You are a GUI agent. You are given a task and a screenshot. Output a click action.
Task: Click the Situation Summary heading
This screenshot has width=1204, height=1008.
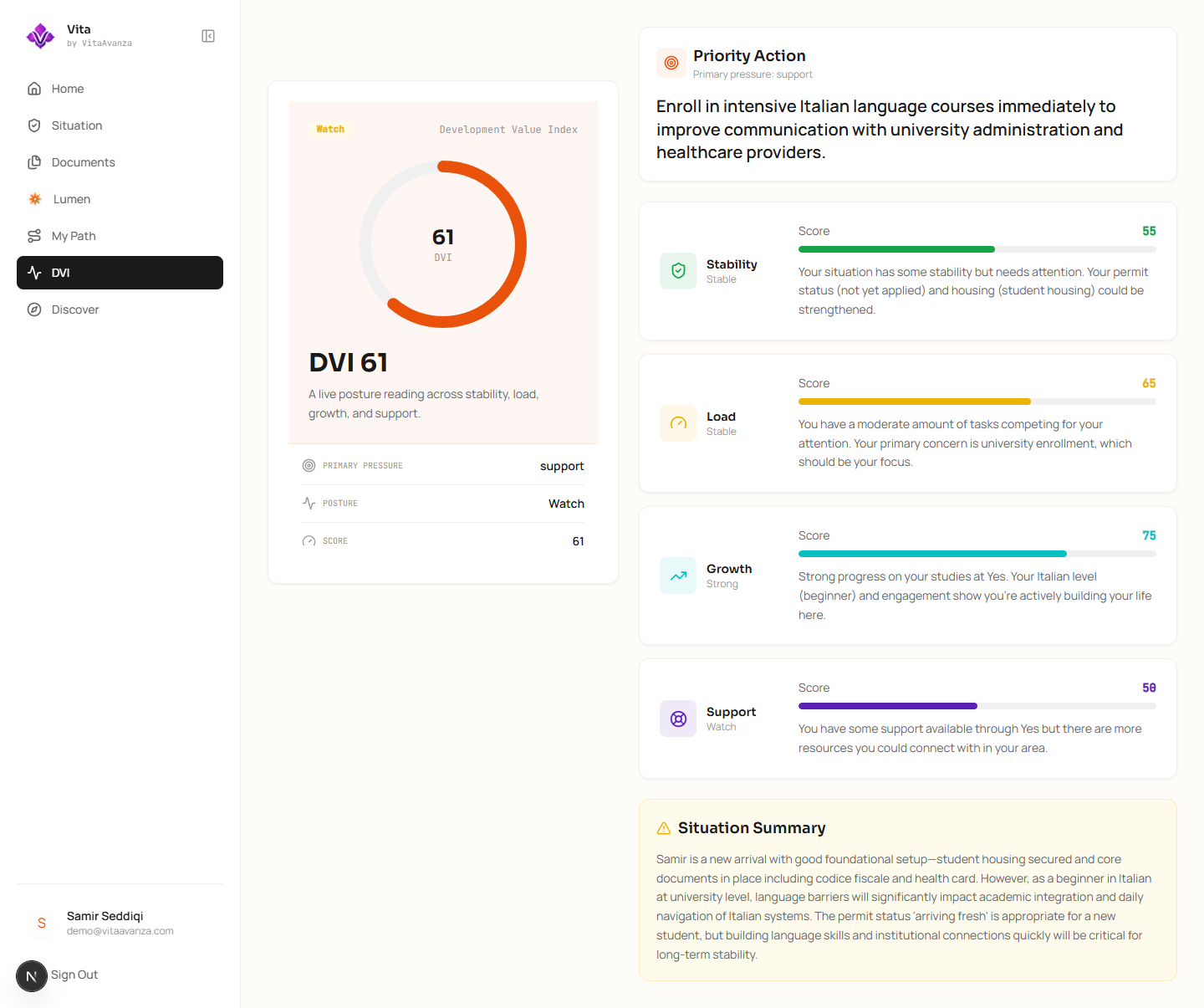point(752,828)
